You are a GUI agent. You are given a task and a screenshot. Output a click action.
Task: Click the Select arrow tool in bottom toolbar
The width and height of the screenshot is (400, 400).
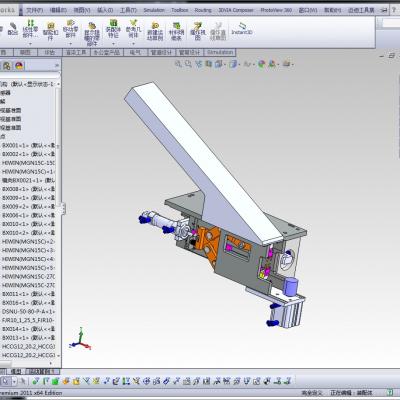point(6,381)
